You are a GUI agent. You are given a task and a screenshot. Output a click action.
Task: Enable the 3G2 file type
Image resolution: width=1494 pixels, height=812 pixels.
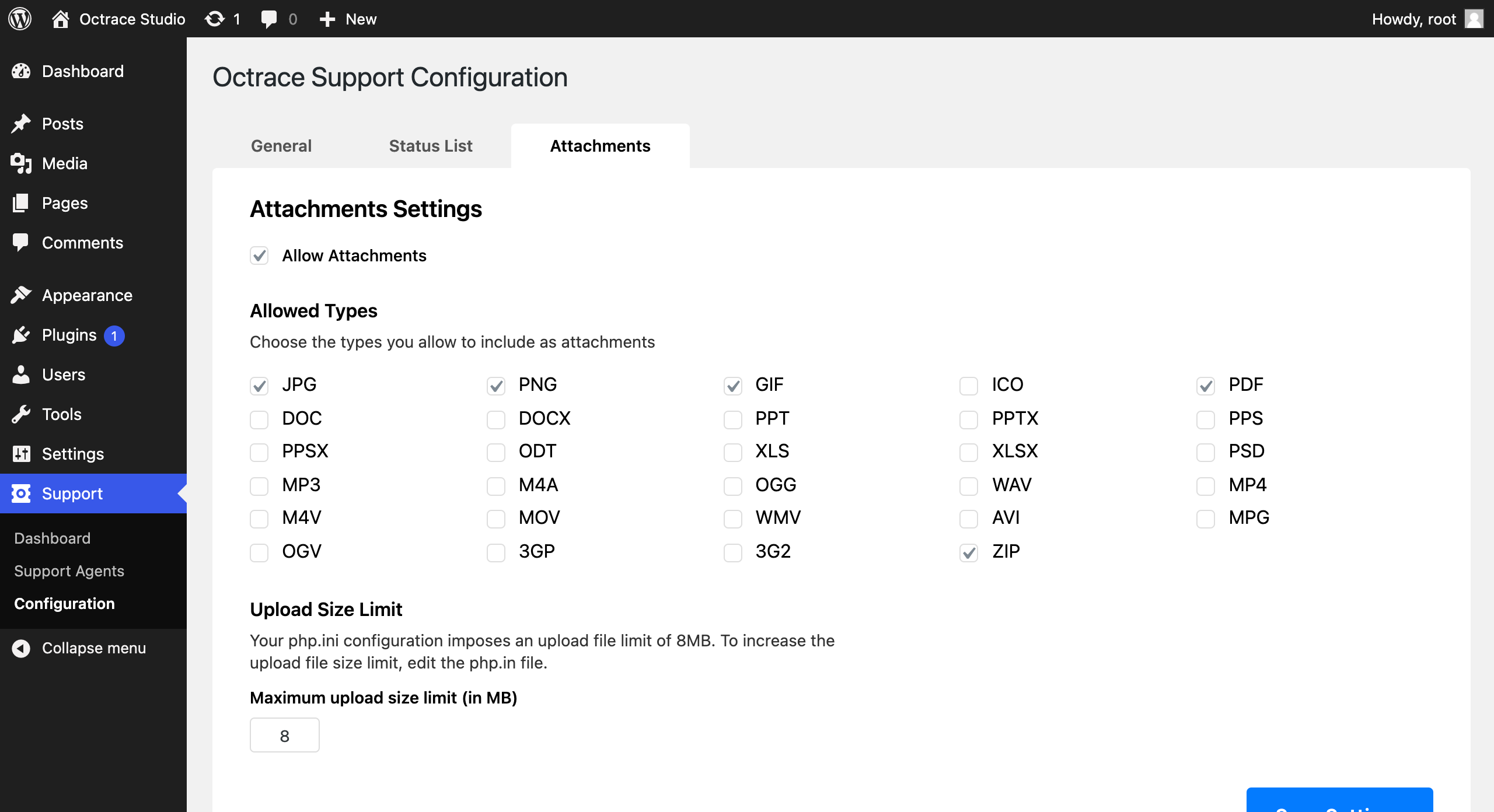(733, 552)
